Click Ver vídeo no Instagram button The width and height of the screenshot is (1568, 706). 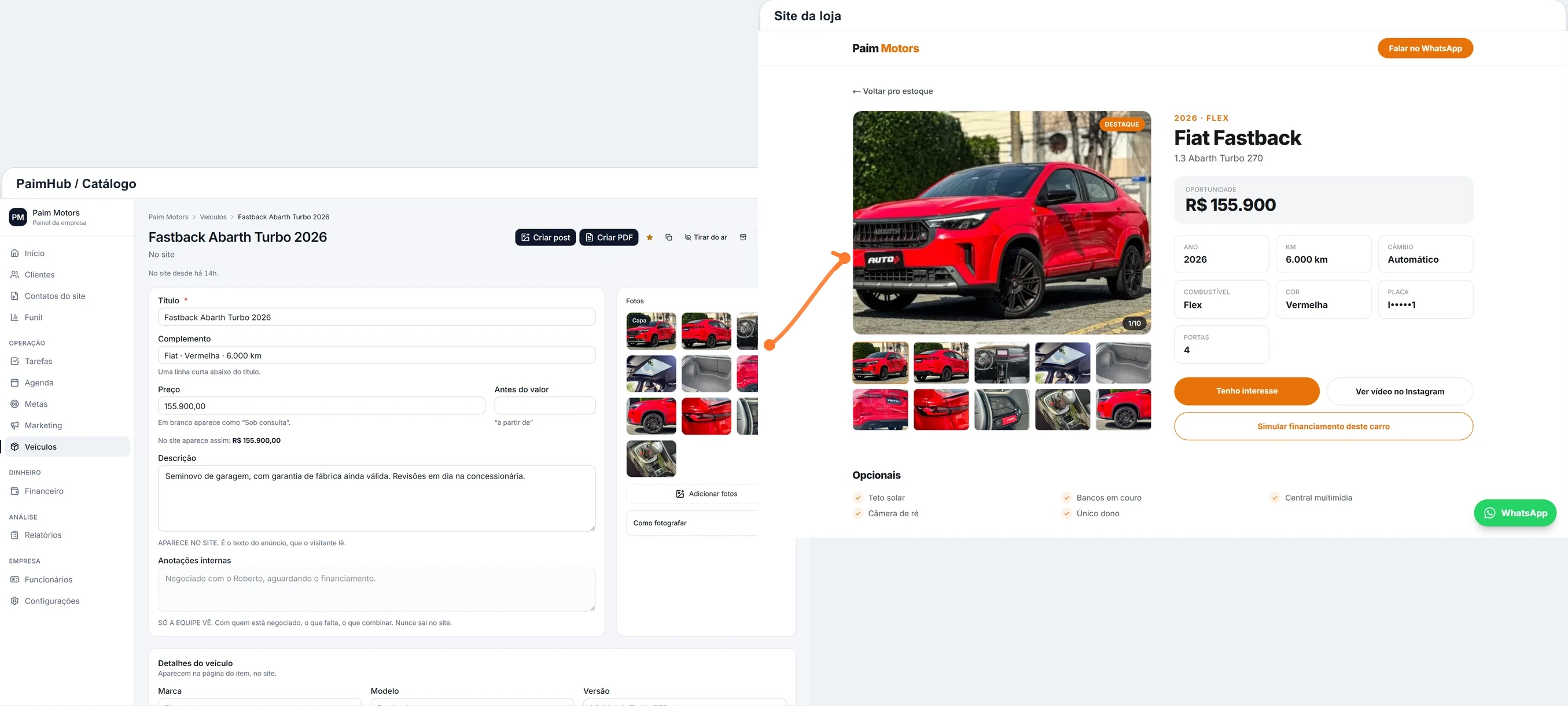pos(1400,391)
